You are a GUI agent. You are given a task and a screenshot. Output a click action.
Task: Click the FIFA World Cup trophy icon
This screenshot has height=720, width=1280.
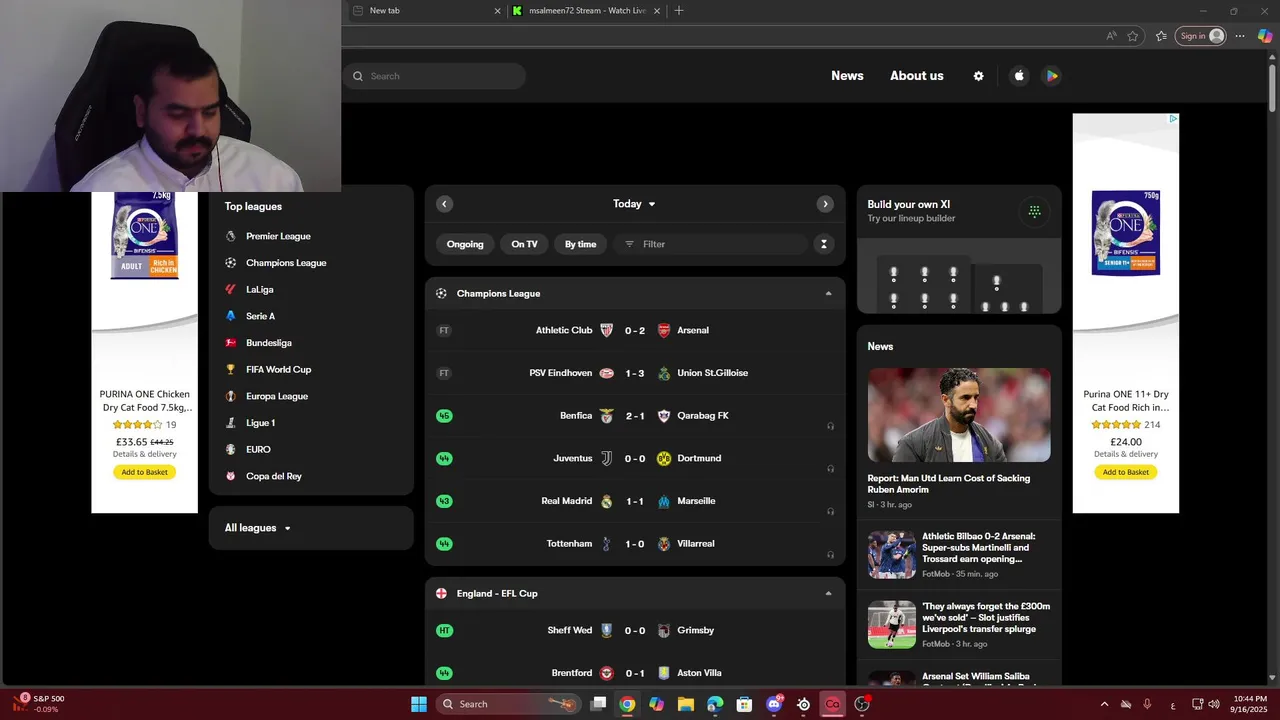coord(231,369)
